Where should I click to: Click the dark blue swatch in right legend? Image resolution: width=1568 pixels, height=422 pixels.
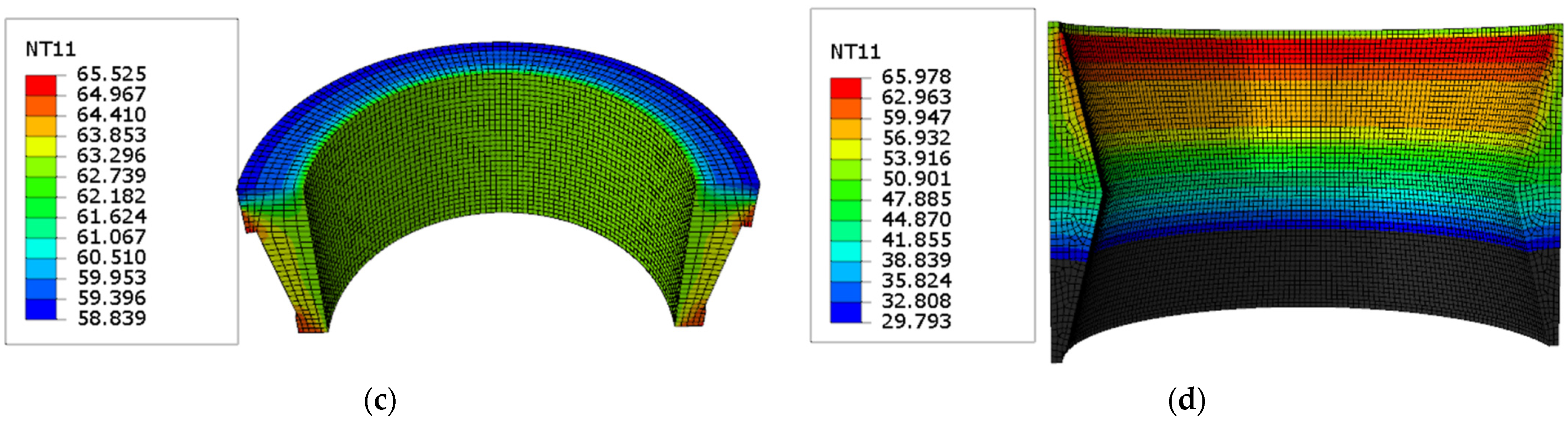[x=846, y=312]
